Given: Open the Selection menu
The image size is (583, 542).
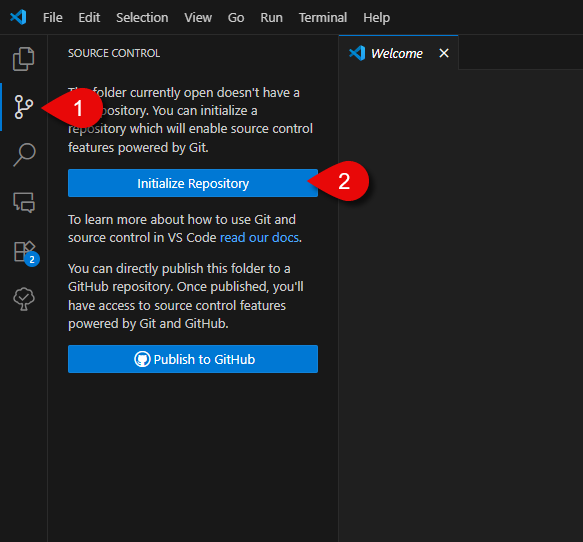Looking at the screenshot, I should point(142,17).
